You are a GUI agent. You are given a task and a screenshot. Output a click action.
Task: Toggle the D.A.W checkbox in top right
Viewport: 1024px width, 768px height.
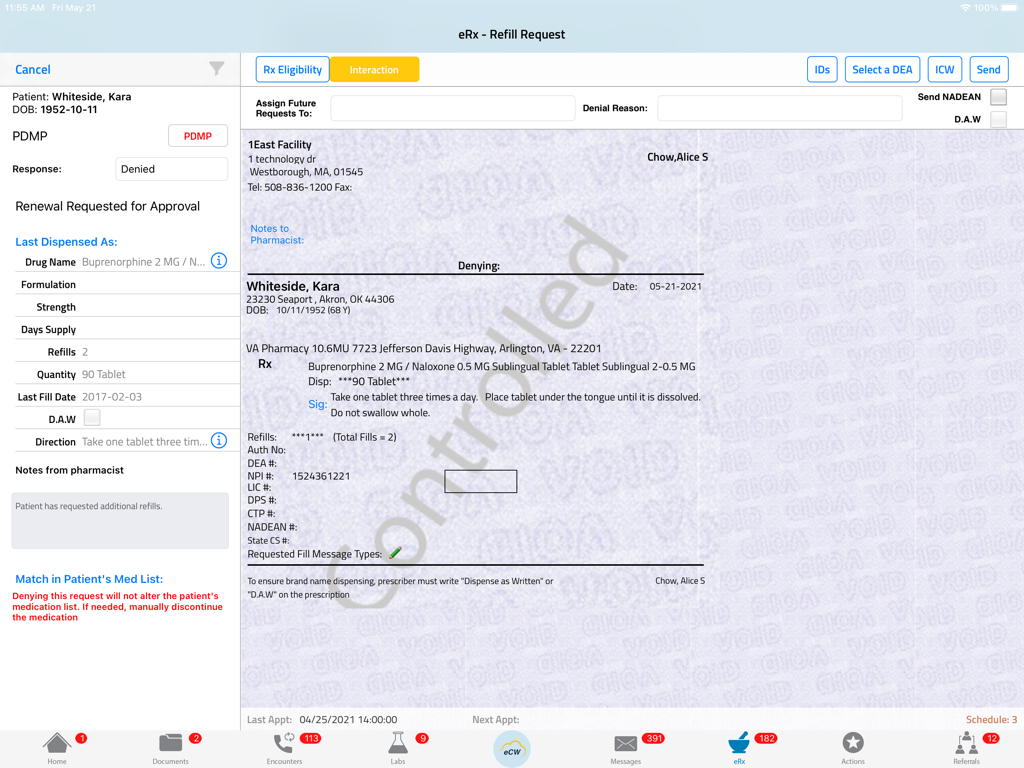pos(998,119)
